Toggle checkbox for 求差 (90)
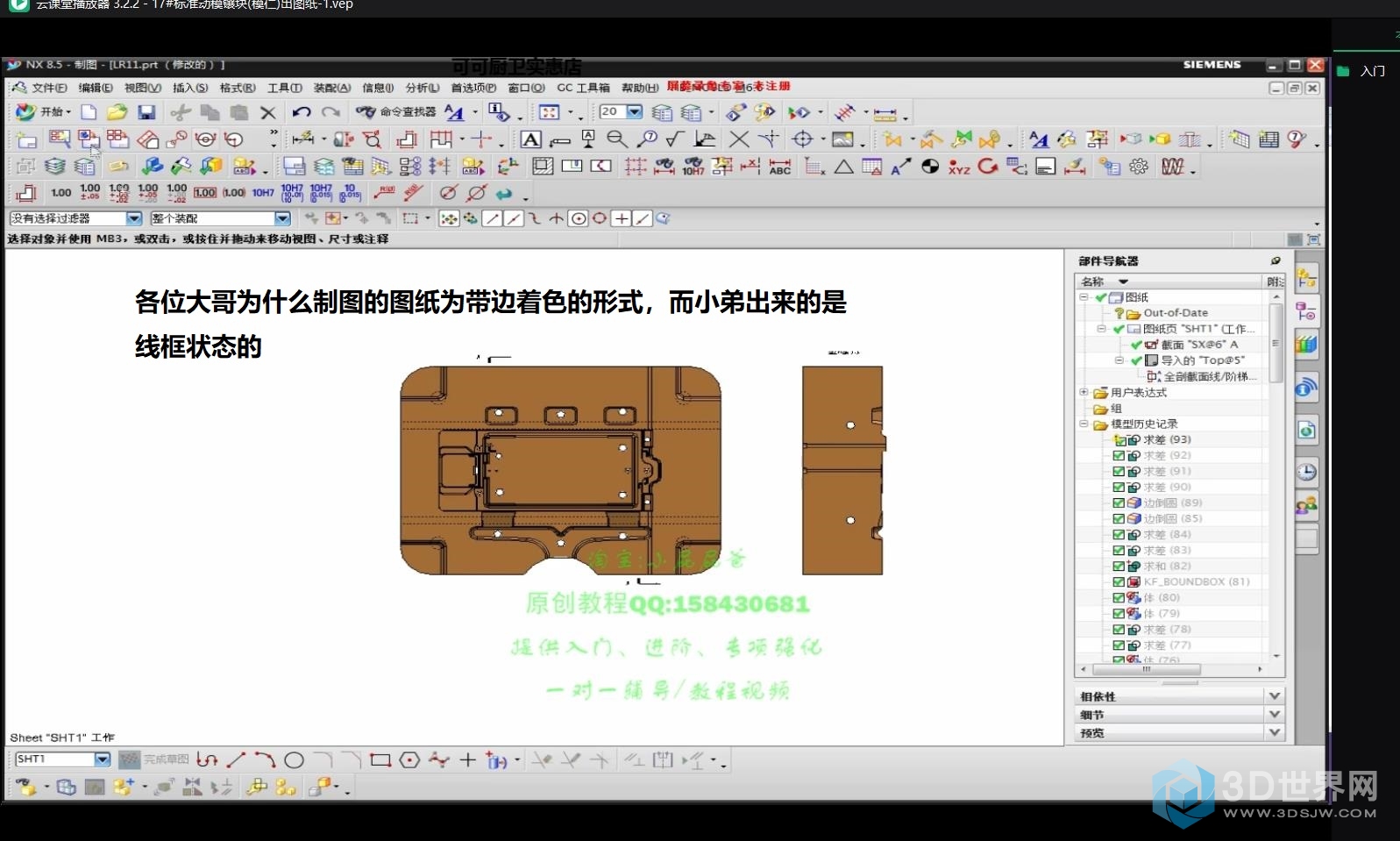Viewport: 1400px width, 841px height. (1119, 488)
